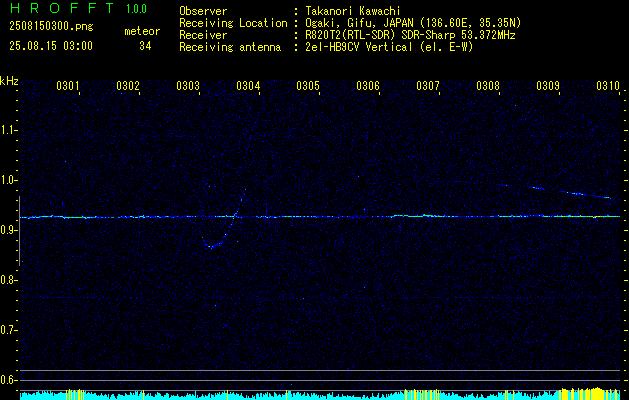Click the 0.9 kHz axis label
The height and width of the screenshot is (400, 629).
click(7, 230)
